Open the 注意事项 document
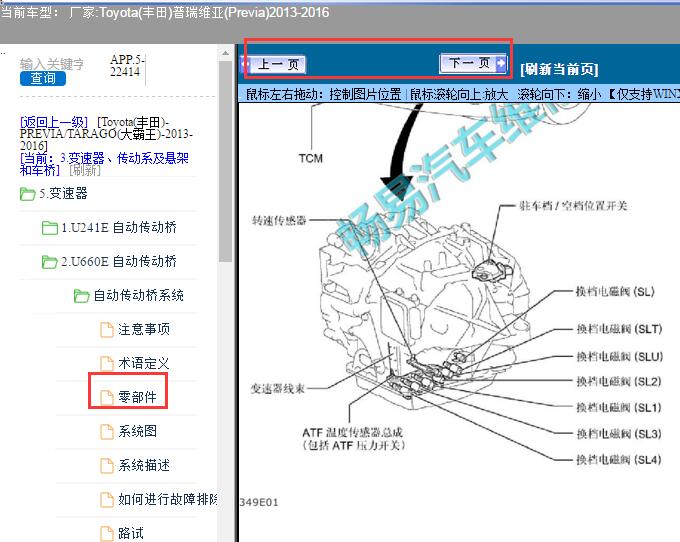Viewport: 680px width, 542px height. (x=144, y=330)
